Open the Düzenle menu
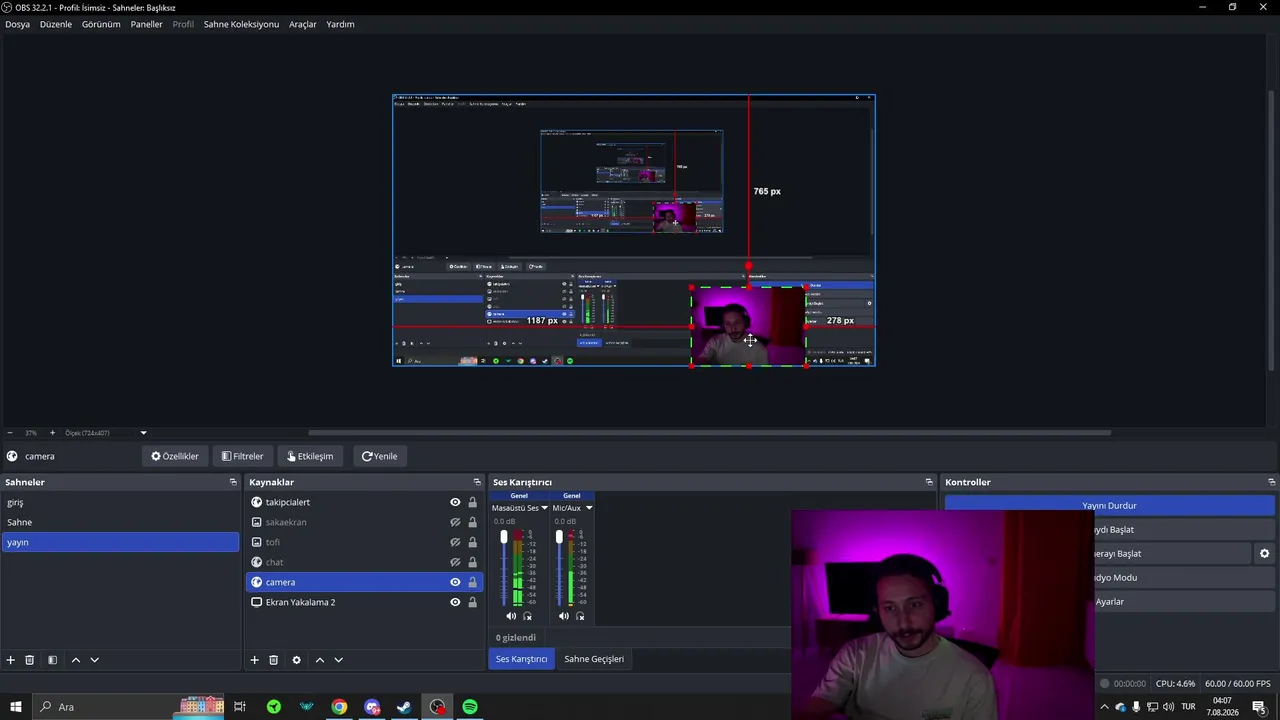 click(56, 24)
